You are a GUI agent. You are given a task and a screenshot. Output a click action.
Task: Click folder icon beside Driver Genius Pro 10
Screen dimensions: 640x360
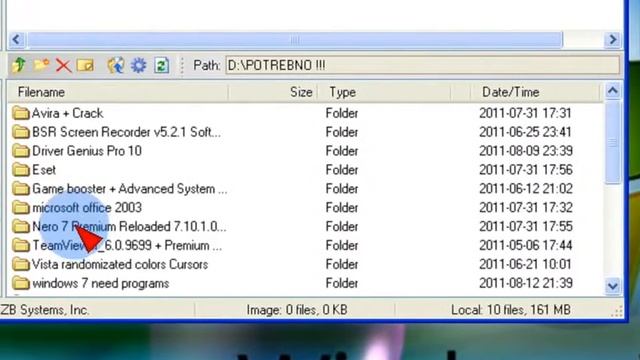pos(20,151)
